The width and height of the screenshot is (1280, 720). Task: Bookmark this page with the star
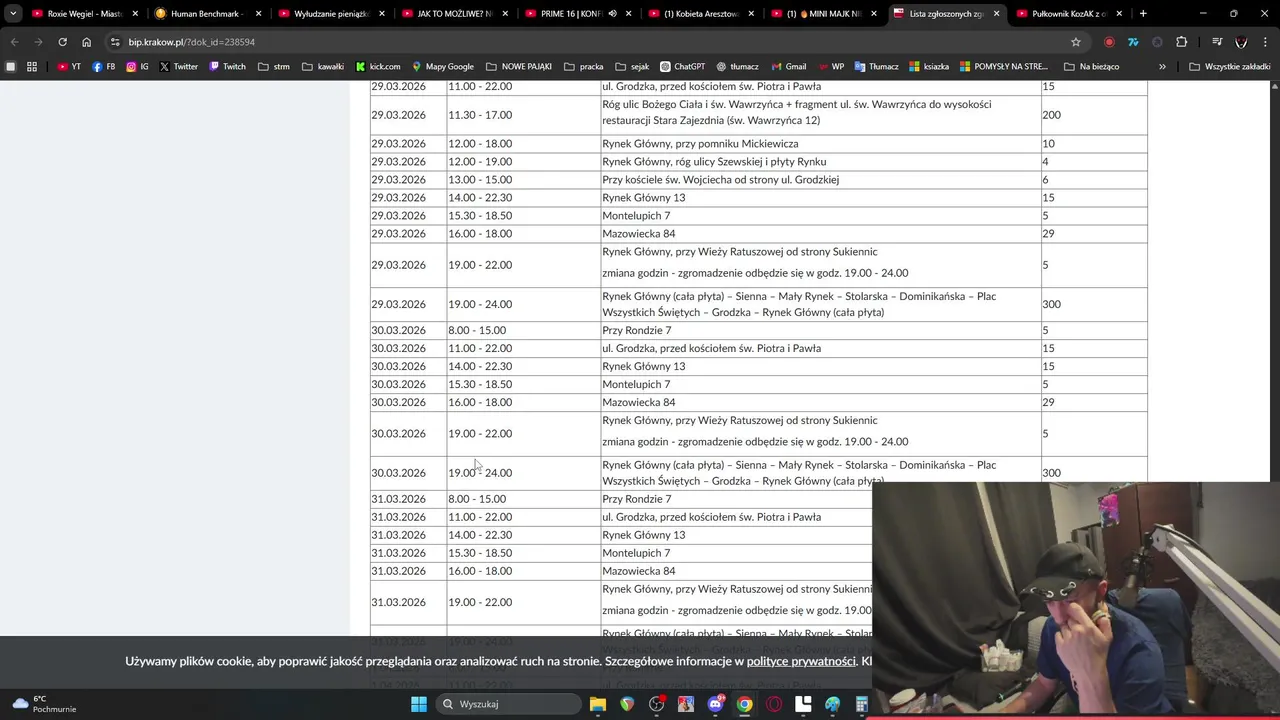click(1076, 42)
